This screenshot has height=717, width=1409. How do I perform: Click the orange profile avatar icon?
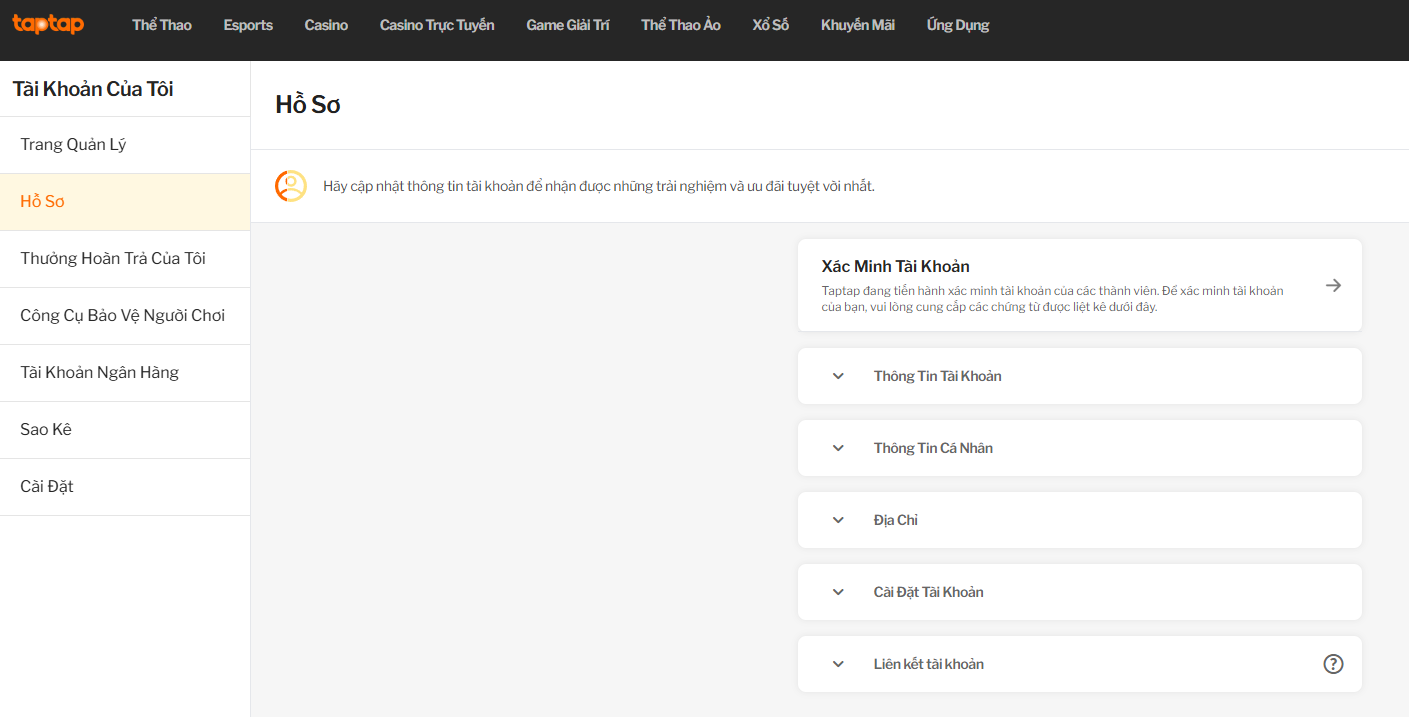pos(291,186)
